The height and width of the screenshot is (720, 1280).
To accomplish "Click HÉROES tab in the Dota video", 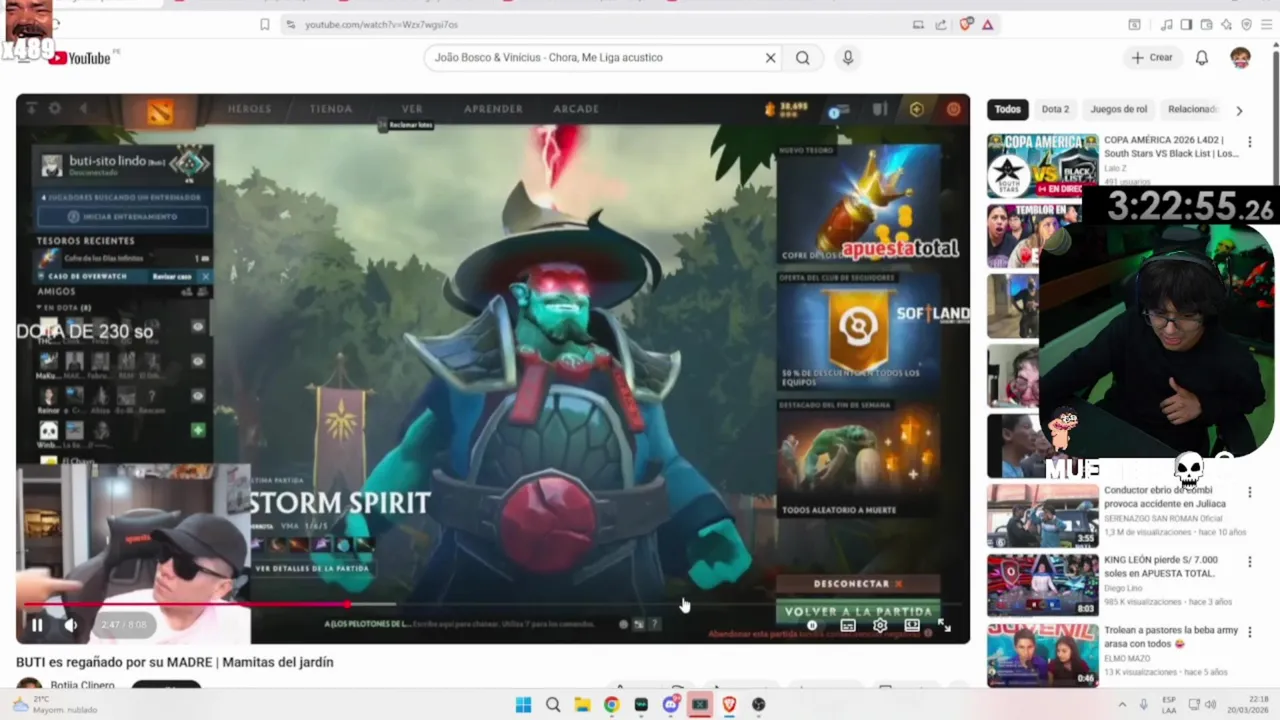I will pos(249,109).
